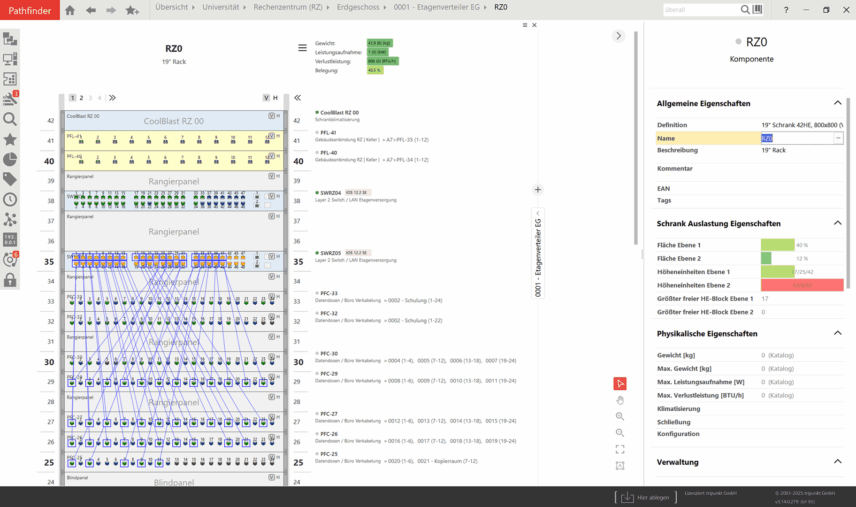Open the hamburger menu beside RZ0 rack title
This screenshot has height=507, width=856.
302,47
